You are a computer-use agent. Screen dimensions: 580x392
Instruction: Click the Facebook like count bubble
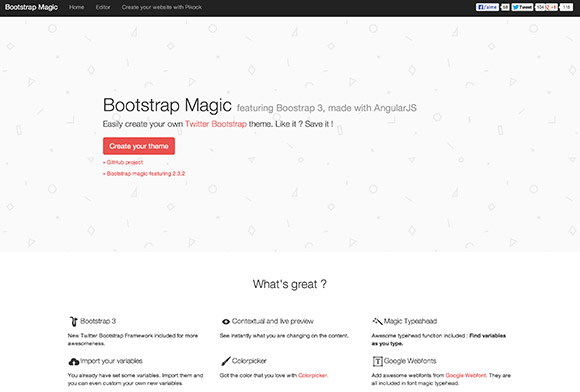pos(505,7)
